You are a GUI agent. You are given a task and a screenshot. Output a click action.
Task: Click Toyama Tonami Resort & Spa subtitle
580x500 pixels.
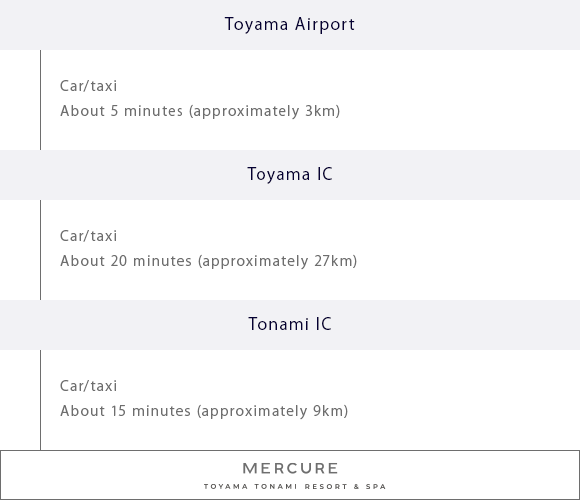[295, 486]
